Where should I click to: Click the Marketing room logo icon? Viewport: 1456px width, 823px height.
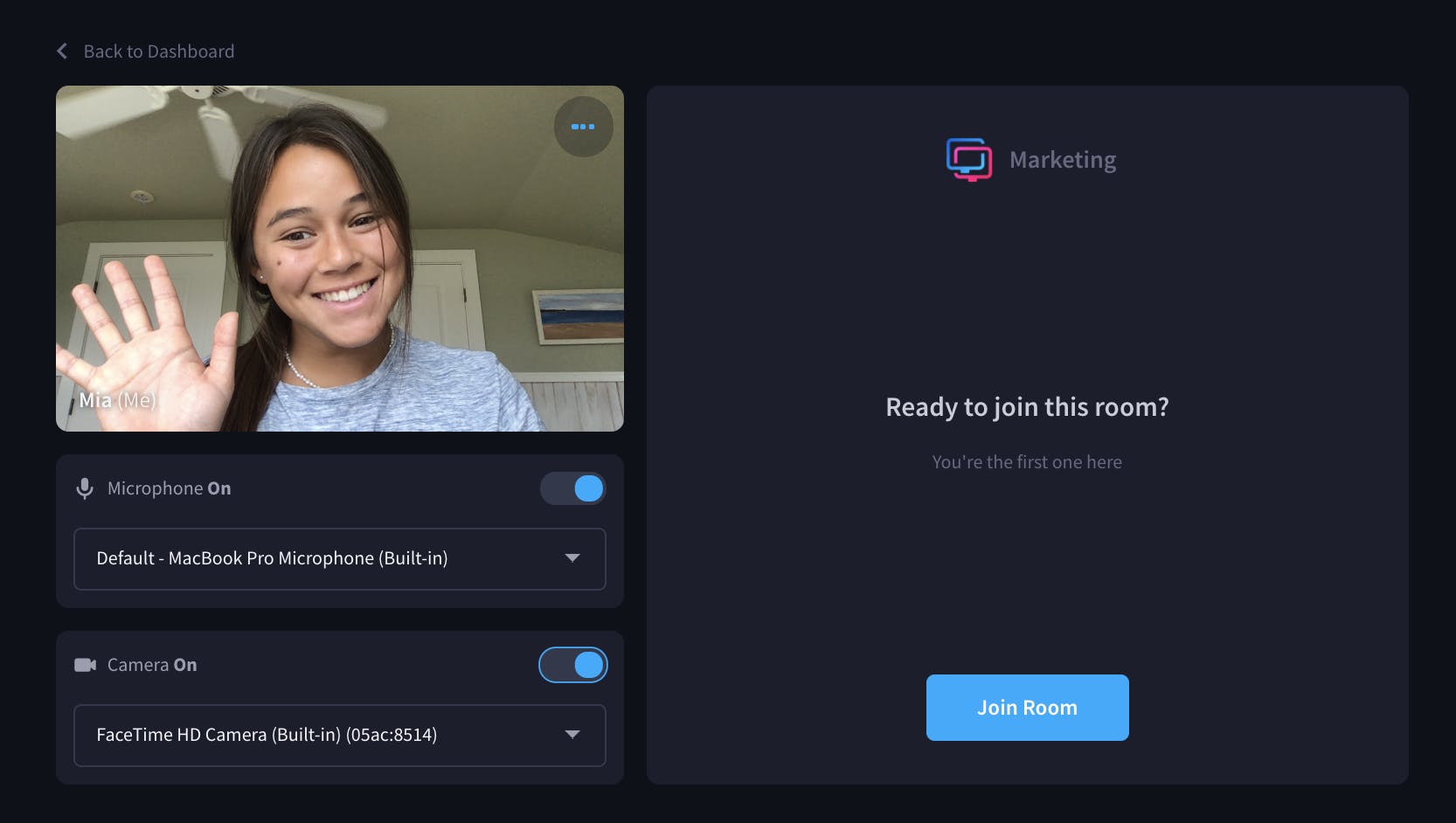tap(969, 160)
